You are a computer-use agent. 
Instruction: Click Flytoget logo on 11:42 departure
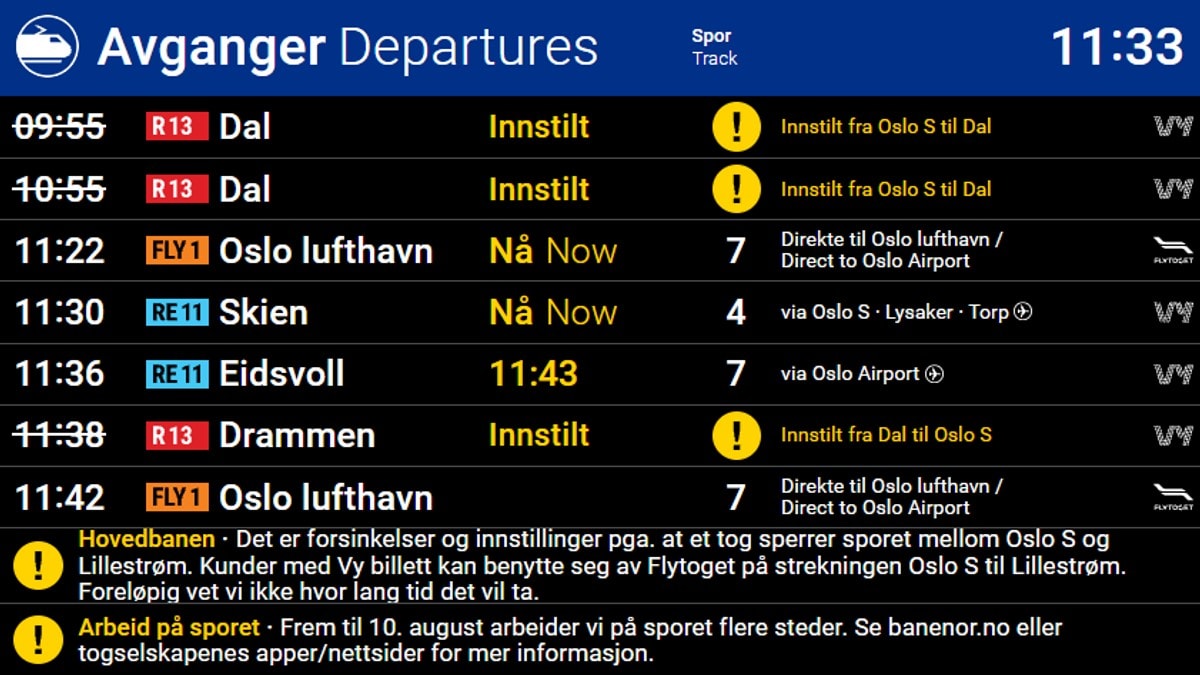pyautogui.click(x=1173, y=497)
